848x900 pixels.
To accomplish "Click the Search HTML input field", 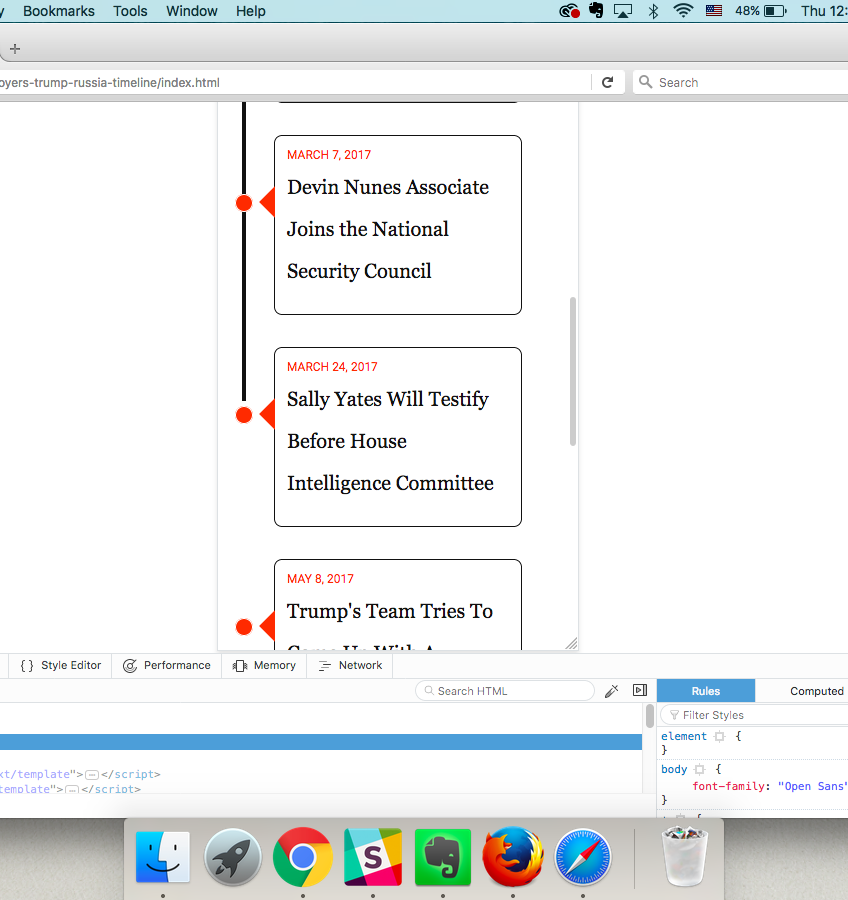I will [512, 691].
